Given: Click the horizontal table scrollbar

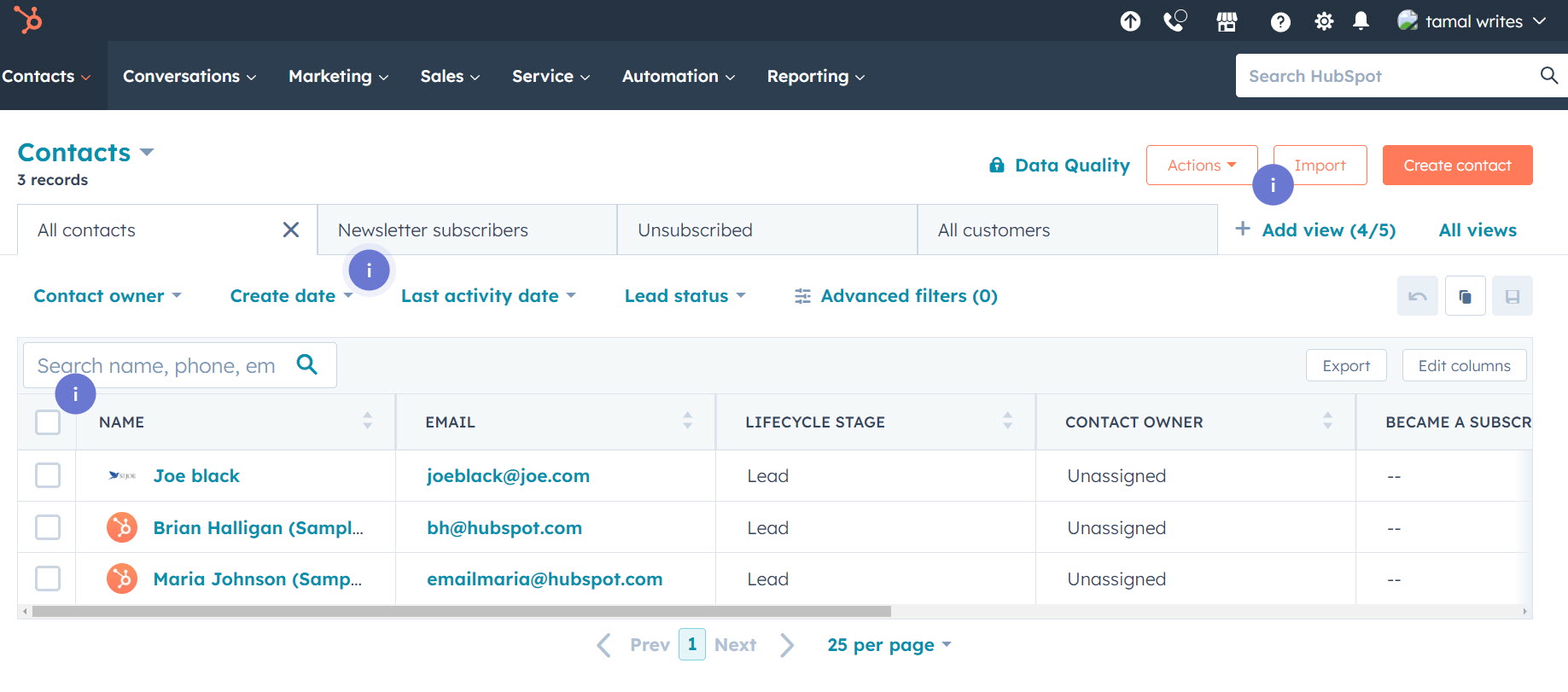Looking at the screenshot, I should (x=462, y=611).
